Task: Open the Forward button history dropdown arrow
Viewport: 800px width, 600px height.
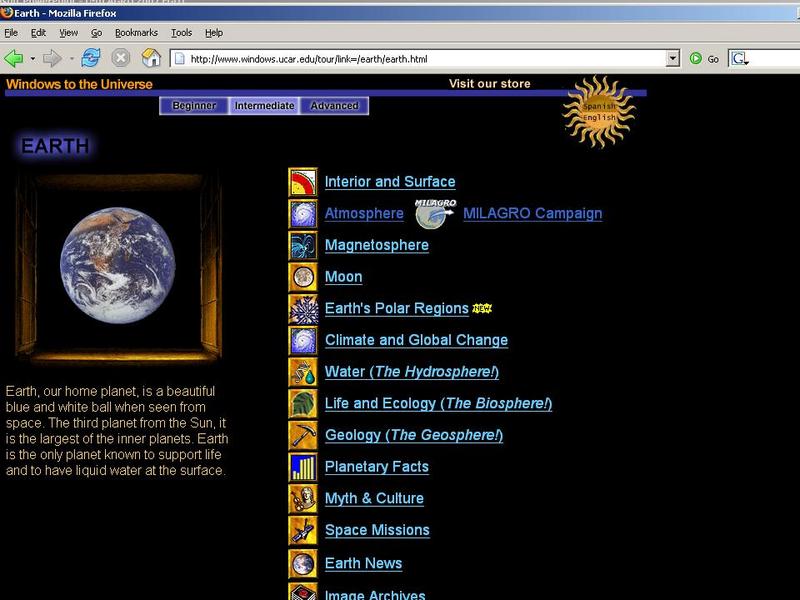Action: point(71,59)
